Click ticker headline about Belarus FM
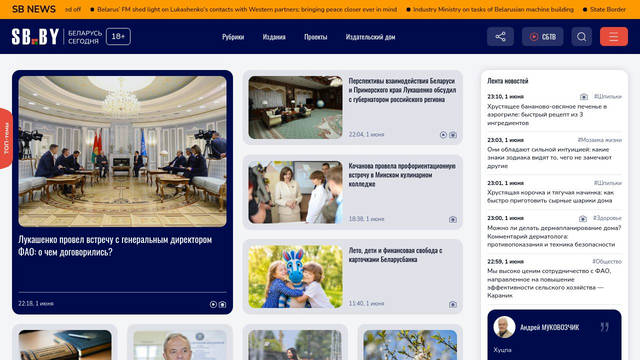Screen dimensions: 640x360 247,9
